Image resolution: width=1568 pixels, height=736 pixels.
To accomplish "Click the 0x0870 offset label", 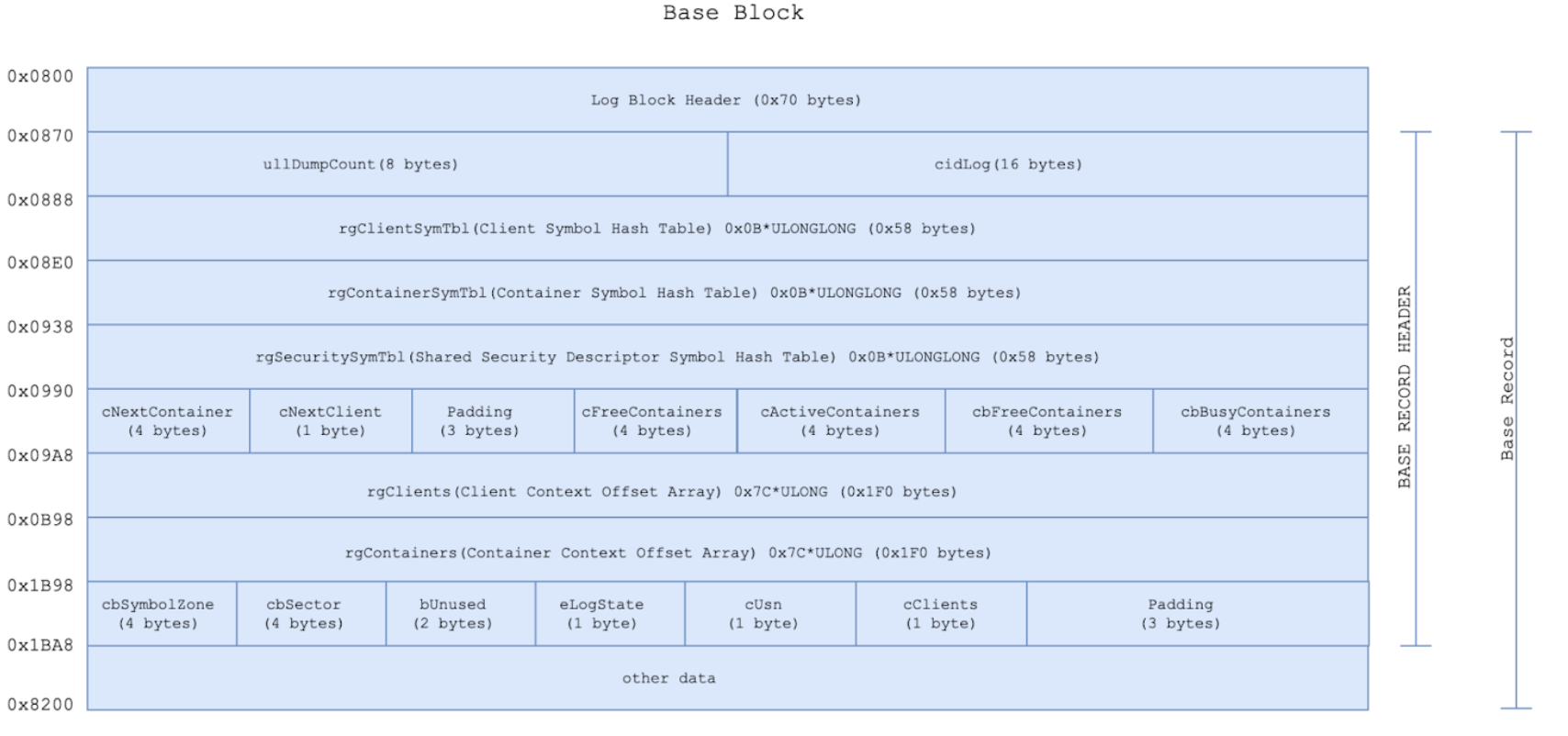I will pos(40,136).
